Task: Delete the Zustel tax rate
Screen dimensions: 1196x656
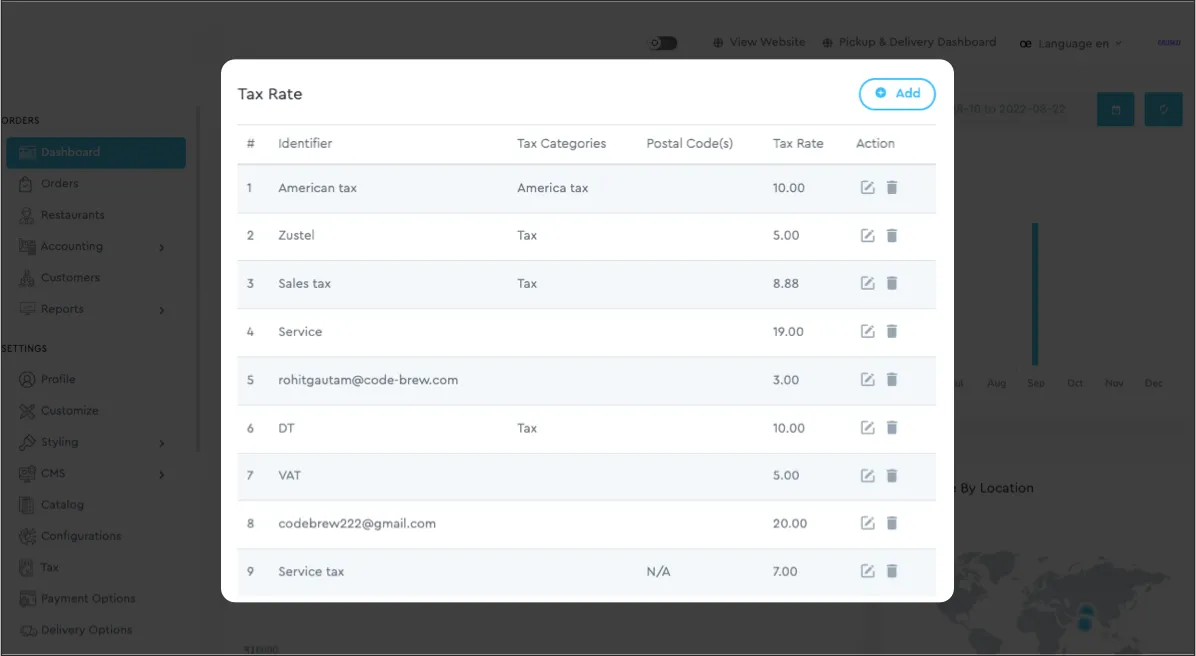Action: tap(892, 236)
